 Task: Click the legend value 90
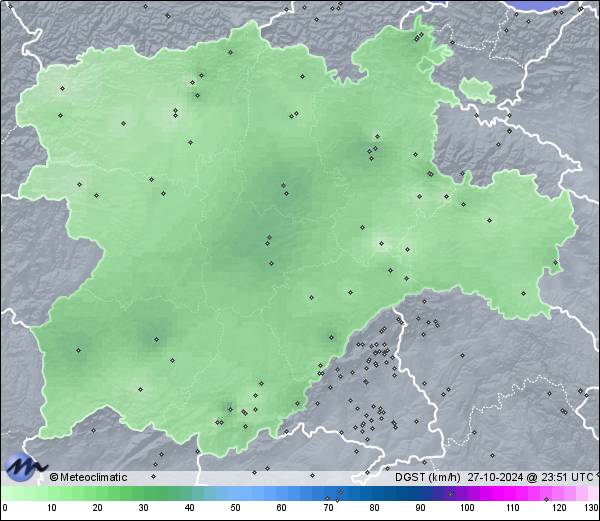[x=420, y=508]
